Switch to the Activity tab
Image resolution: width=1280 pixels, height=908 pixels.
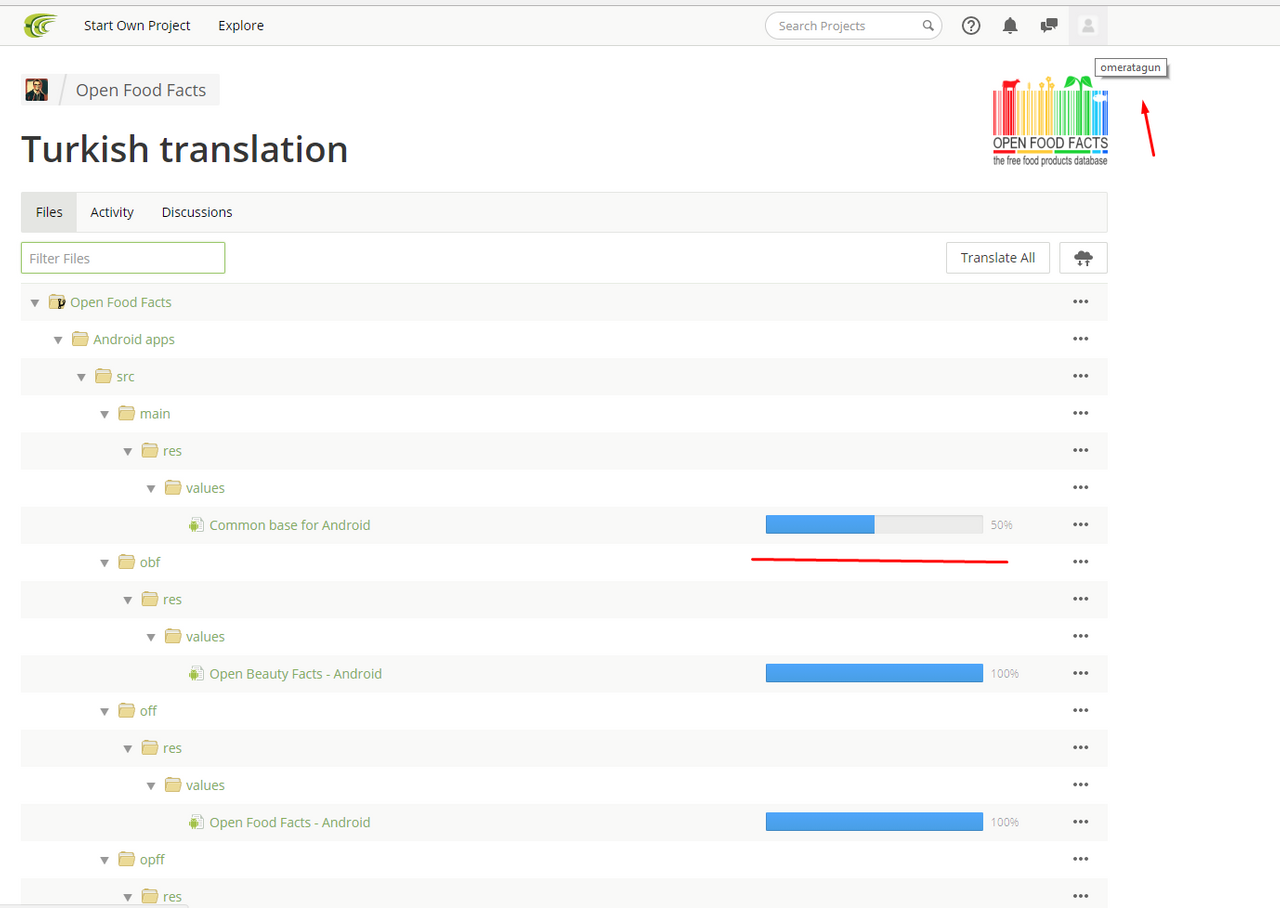(112, 212)
